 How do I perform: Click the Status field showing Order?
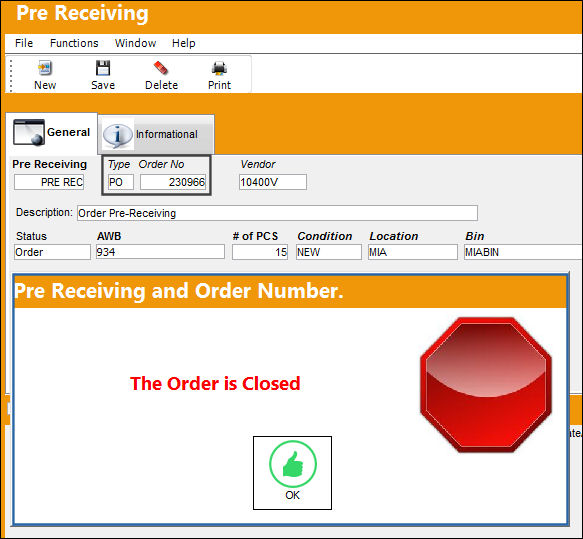click(x=52, y=252)
